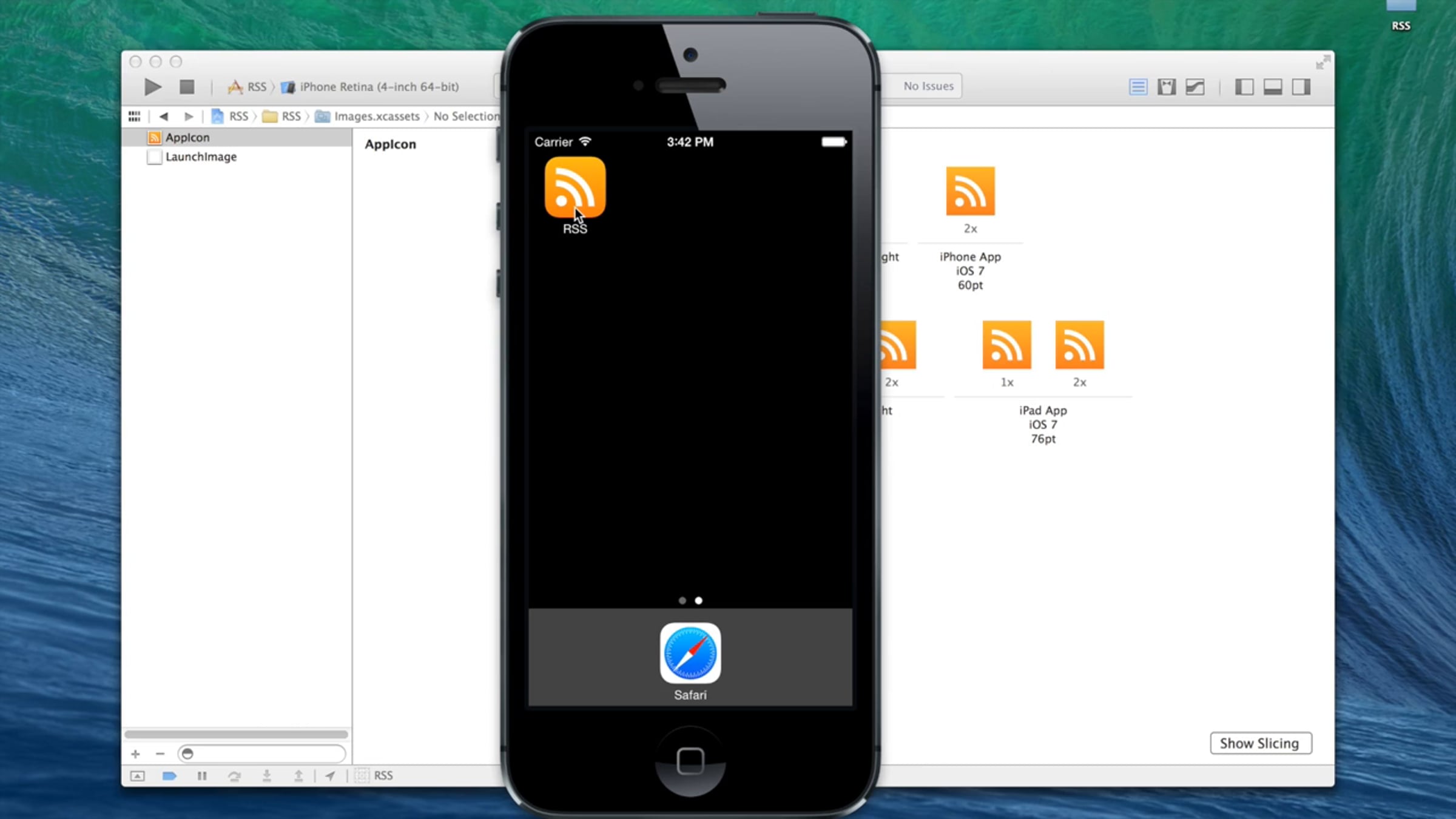The height and width of the screenshot is (819, 1456).
Task: Click the No Issues status indicator
Action: (928, 86)
